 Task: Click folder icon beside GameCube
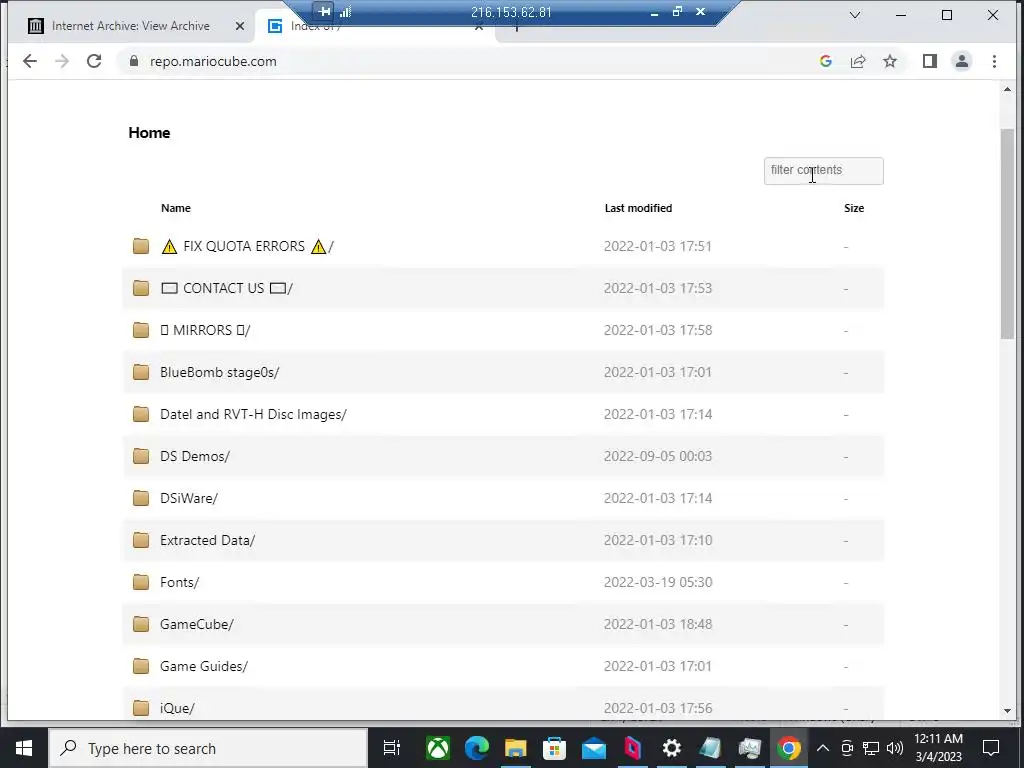click(x=141, y=624)
